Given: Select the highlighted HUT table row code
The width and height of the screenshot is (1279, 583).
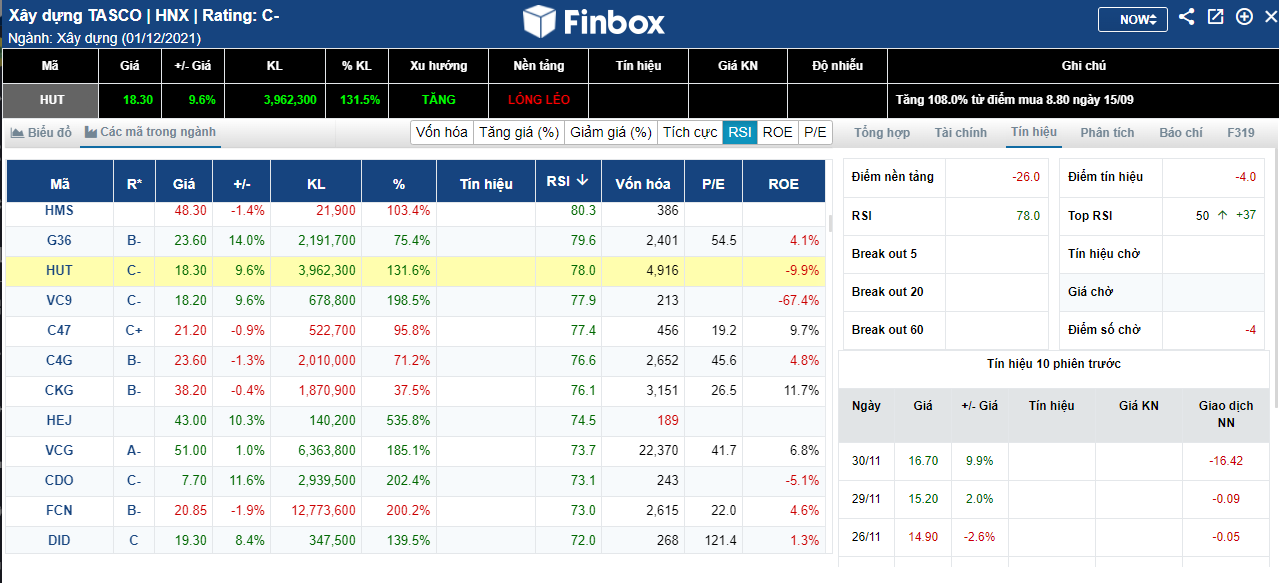Looking at the screenshot, I should 59,270.
